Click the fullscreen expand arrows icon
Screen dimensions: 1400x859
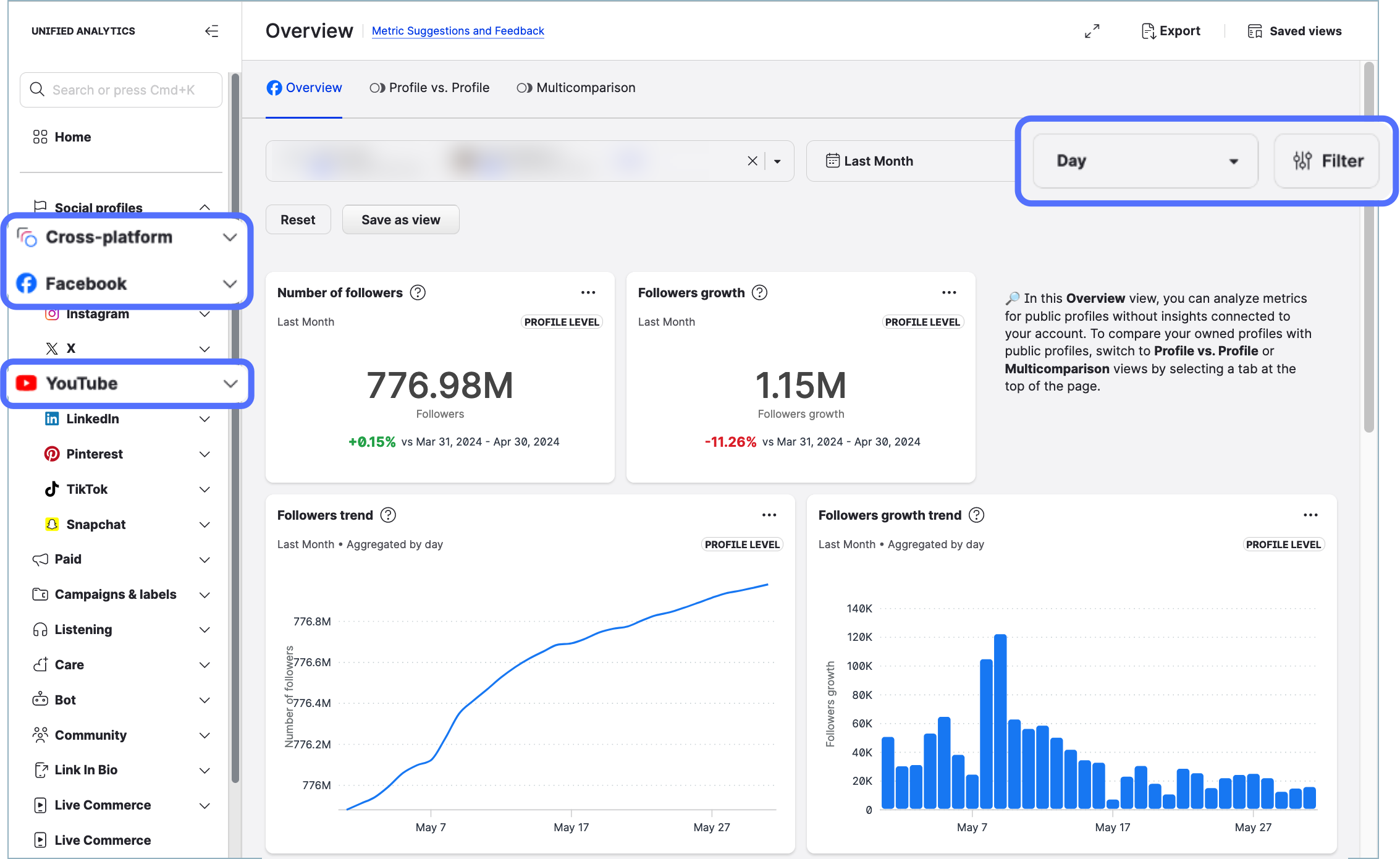pyautogui.click(x=1092, y=31)
